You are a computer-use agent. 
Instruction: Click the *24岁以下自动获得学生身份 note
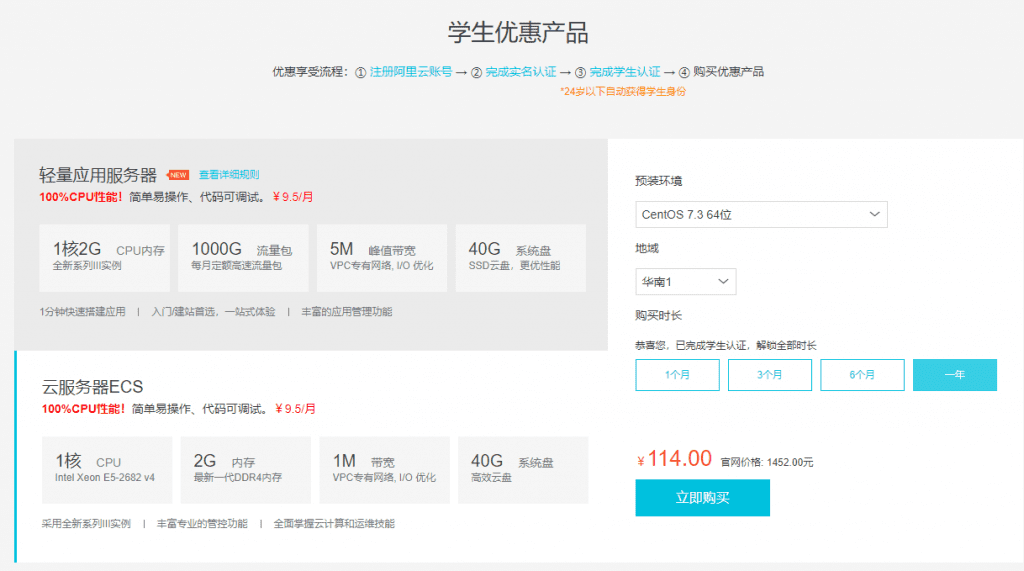(623, 91)
